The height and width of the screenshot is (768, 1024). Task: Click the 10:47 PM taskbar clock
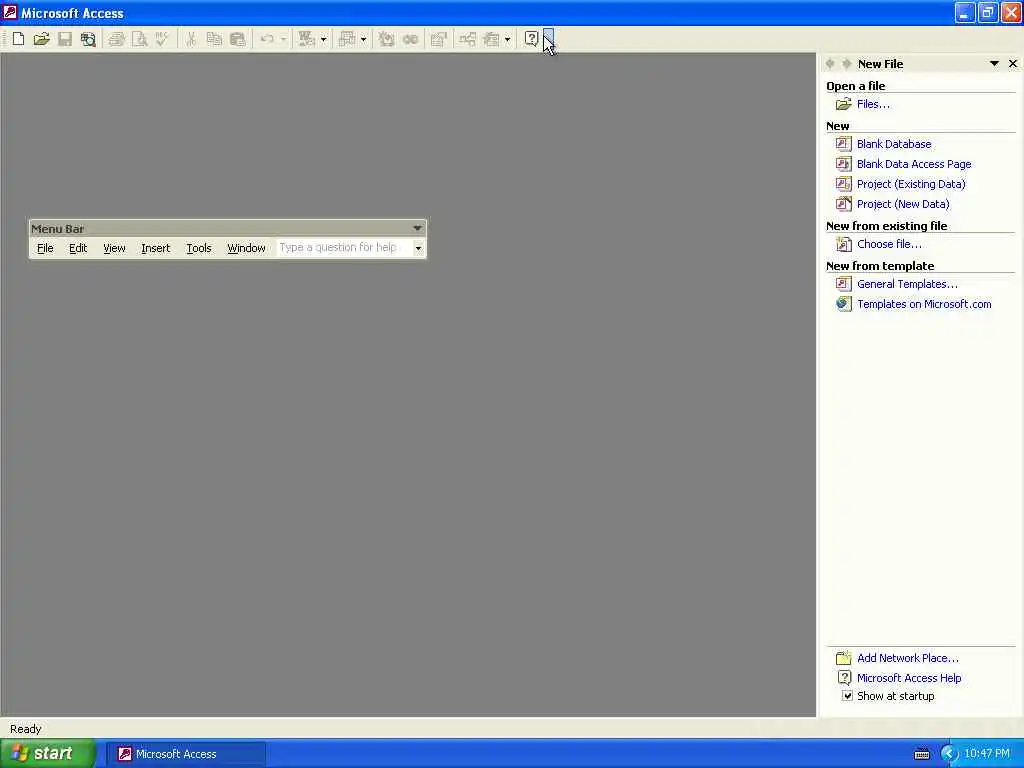tap(987, 753)
